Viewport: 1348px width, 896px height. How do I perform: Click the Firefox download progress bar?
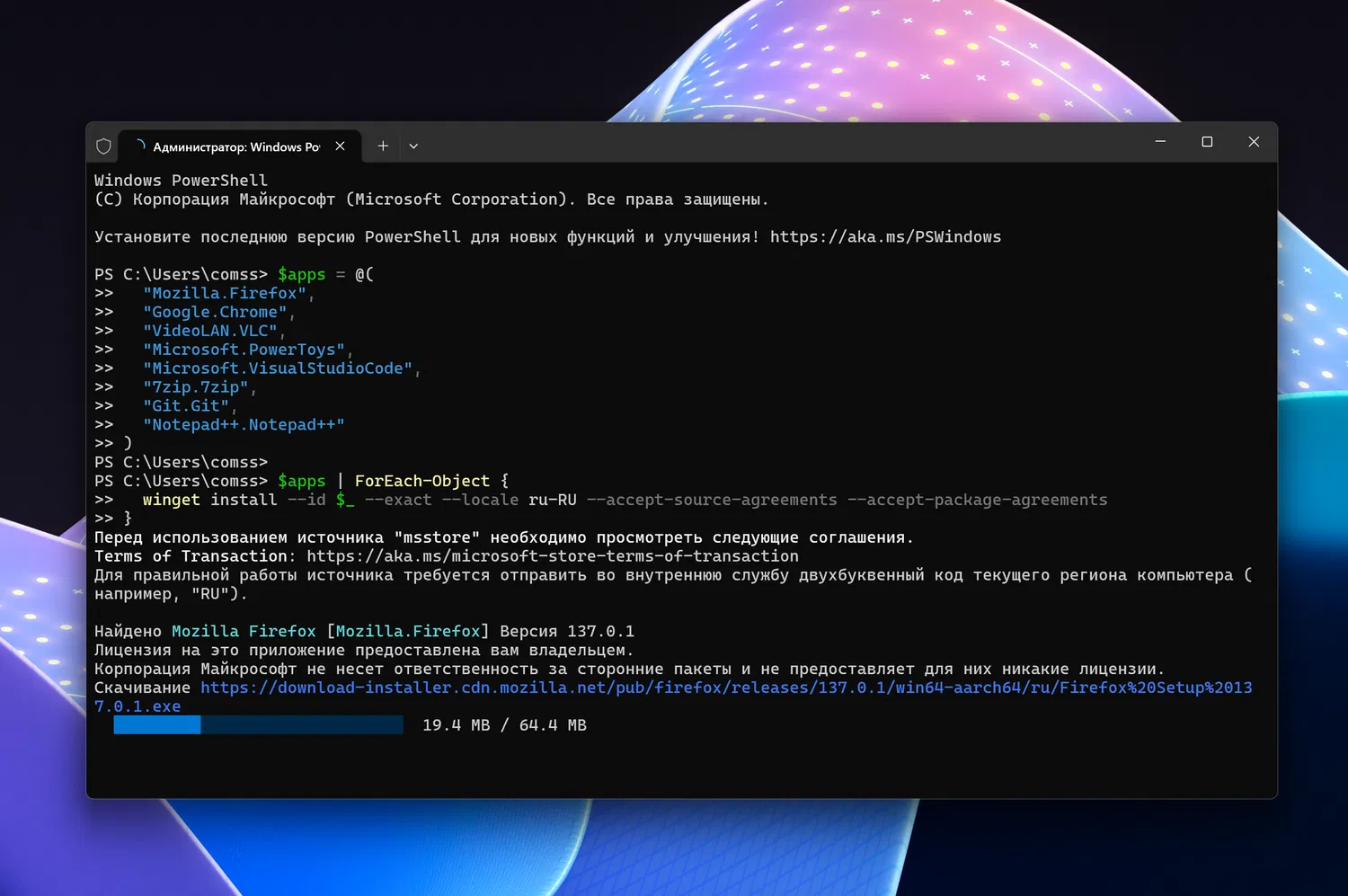259,725
